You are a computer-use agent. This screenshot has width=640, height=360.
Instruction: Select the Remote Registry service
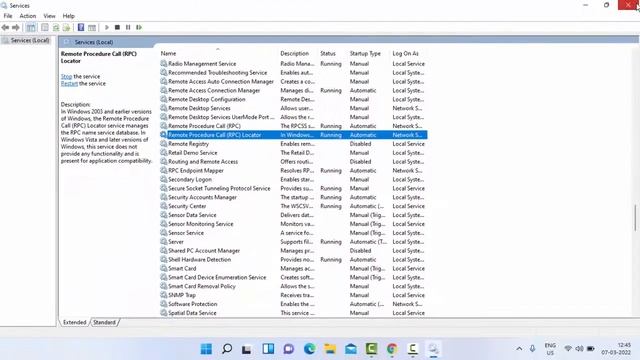click(x=293, y=144)
